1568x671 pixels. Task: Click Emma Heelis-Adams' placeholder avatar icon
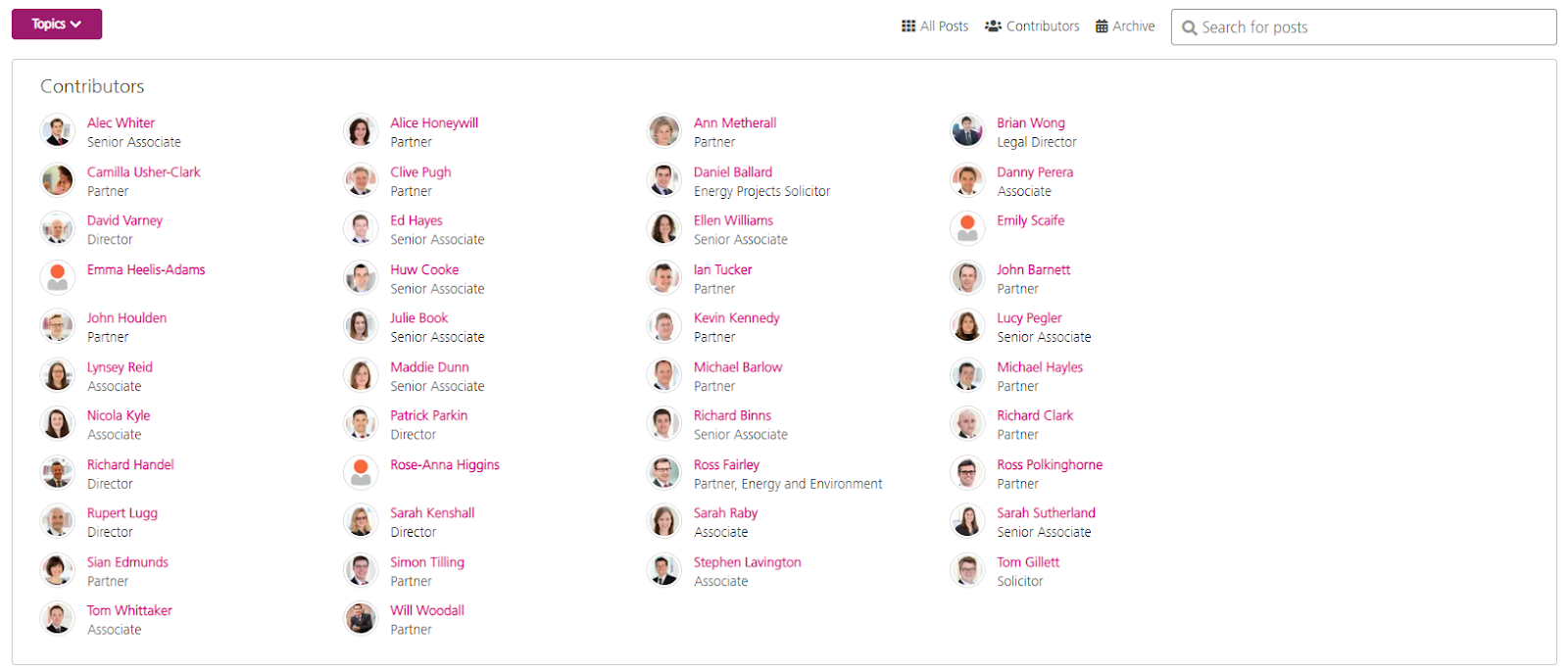tap(58, 278)
